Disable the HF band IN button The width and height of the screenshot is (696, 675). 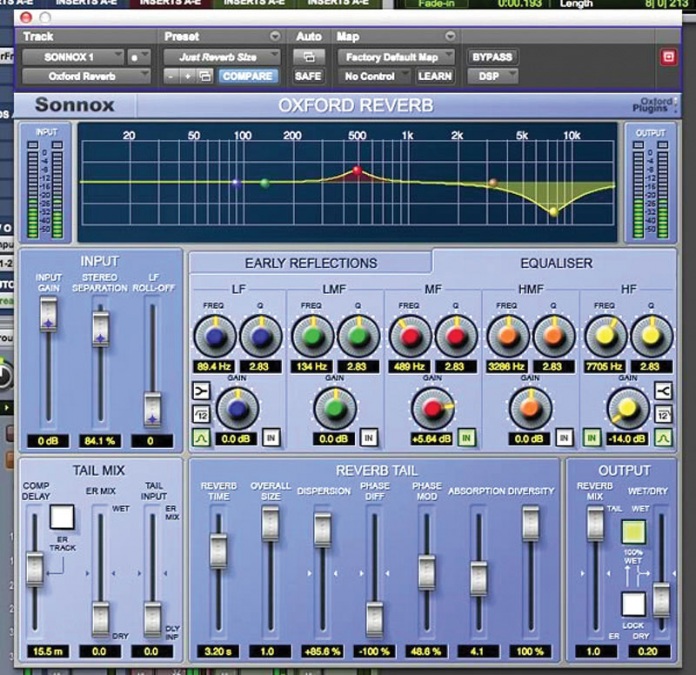click(592, 438)
